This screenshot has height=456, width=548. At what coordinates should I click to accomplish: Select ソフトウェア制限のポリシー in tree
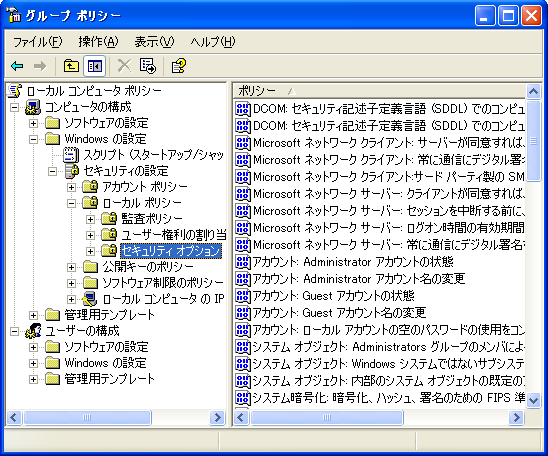(163, 283)
